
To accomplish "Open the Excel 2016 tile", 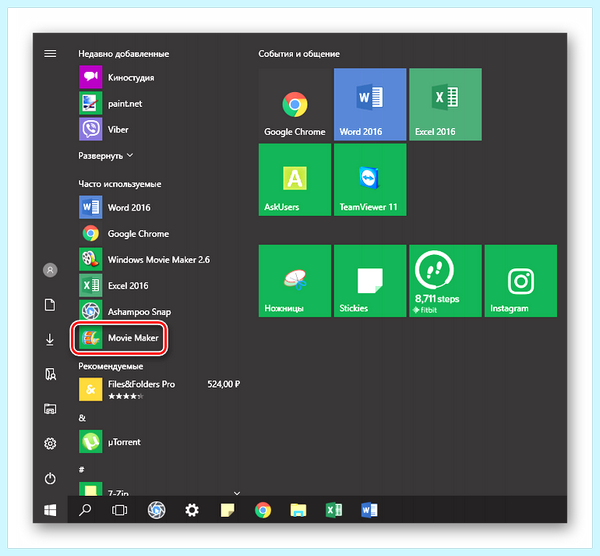I will (x=445, y=104).
